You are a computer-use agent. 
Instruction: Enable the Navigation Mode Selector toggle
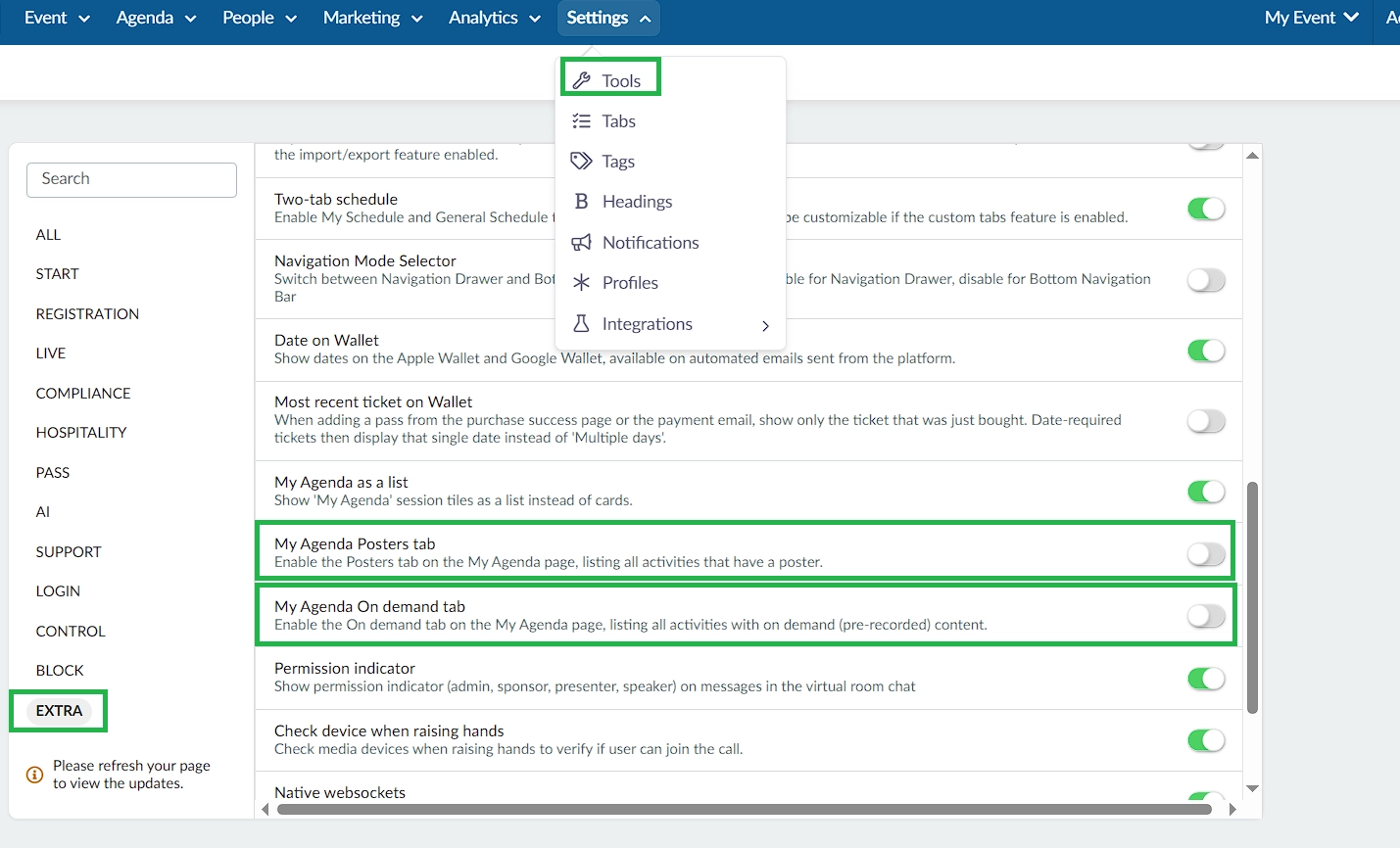pos(1206,280)
